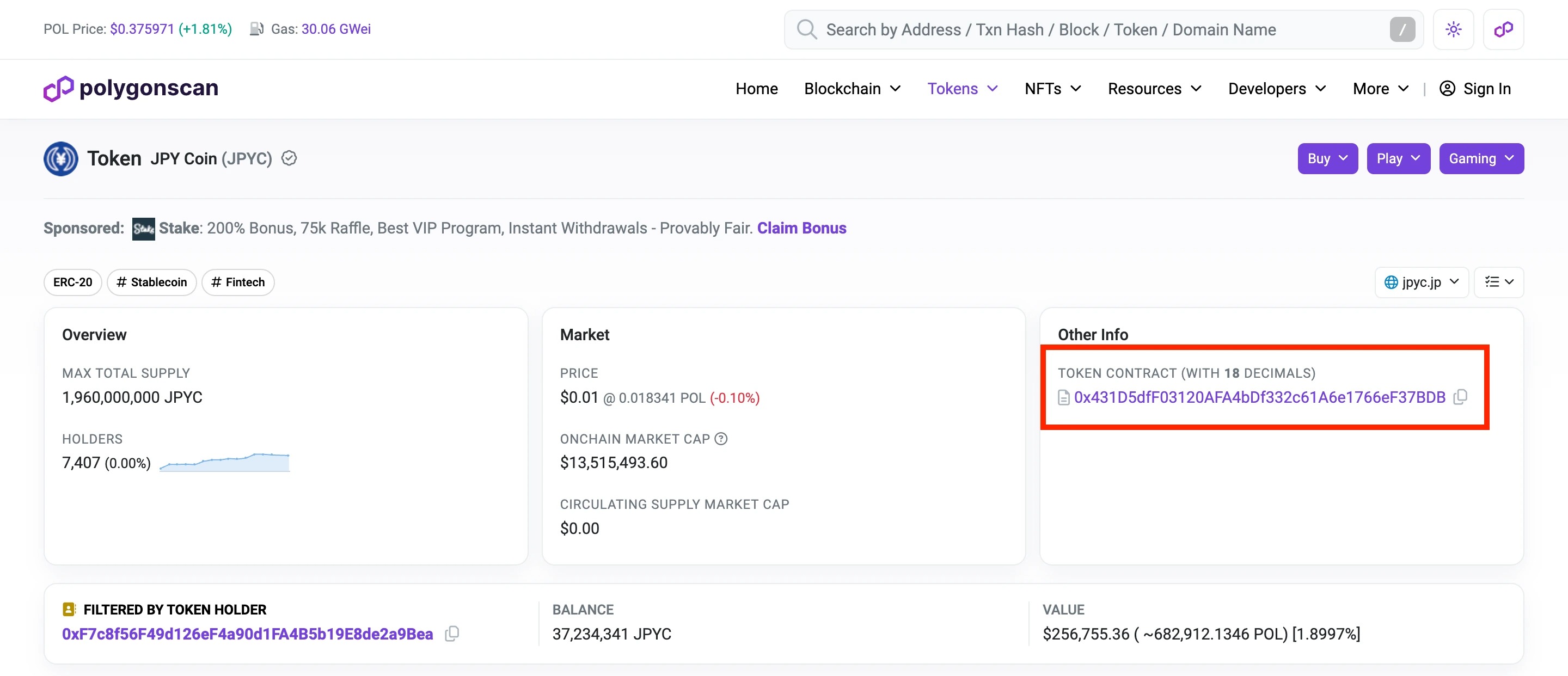The width and height of the screenshot is (1568, 676).
Task: Click the value $256,755.36 text
Action: pyautogui.click(x=1086, y=634)
